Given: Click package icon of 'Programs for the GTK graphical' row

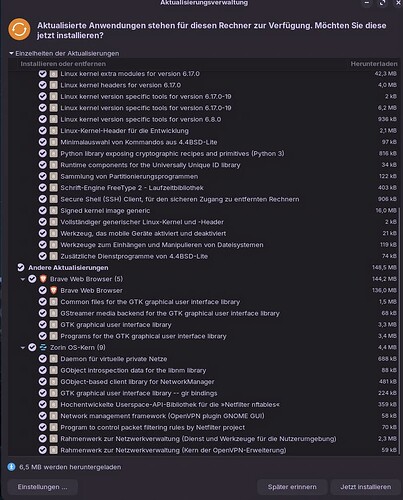Looking at the screenshot, I should 53,336.
